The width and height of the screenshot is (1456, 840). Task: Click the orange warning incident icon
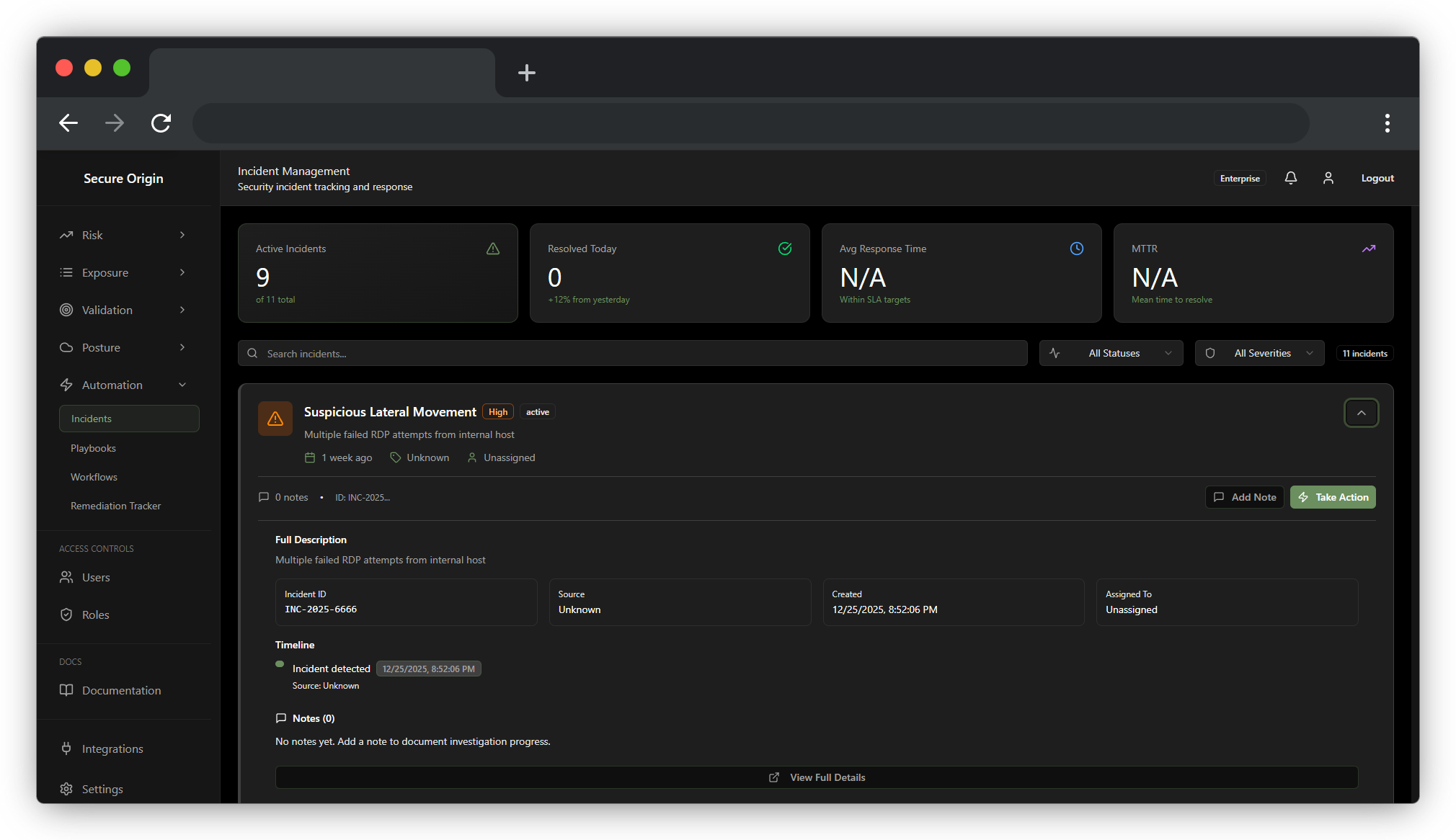point(275,419)
